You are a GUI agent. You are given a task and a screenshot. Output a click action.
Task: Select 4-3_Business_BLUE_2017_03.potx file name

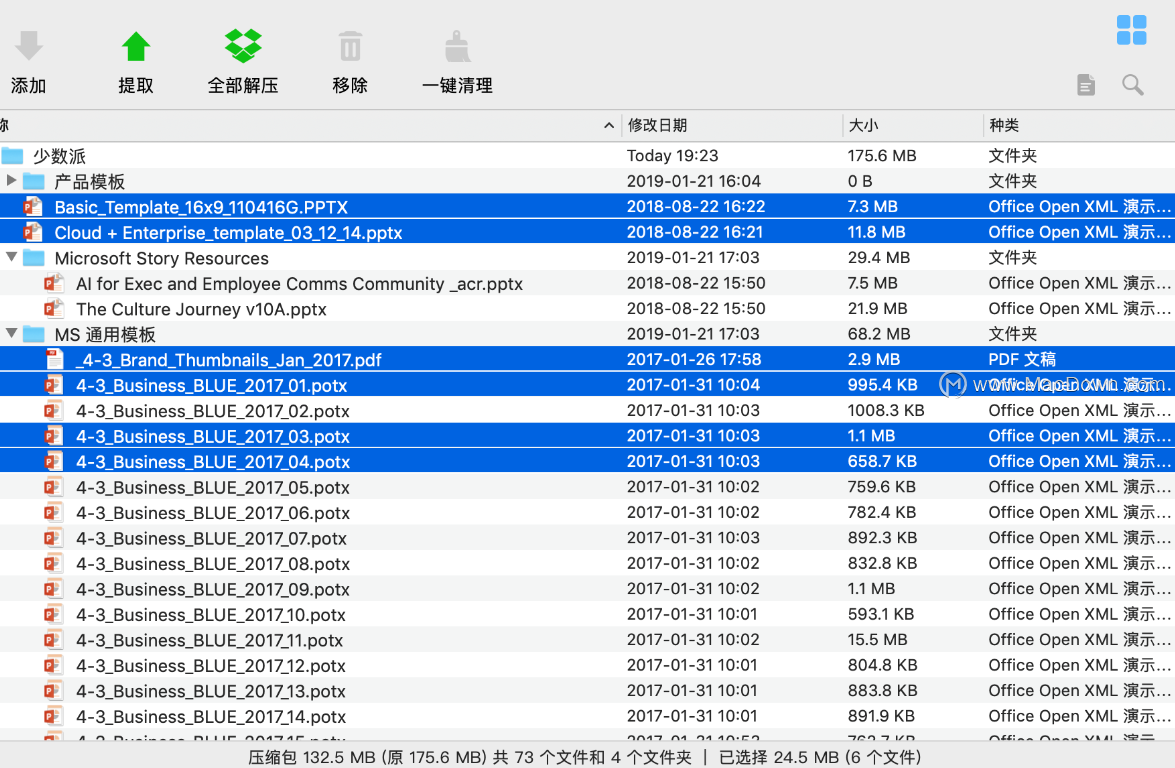(213, 437)
